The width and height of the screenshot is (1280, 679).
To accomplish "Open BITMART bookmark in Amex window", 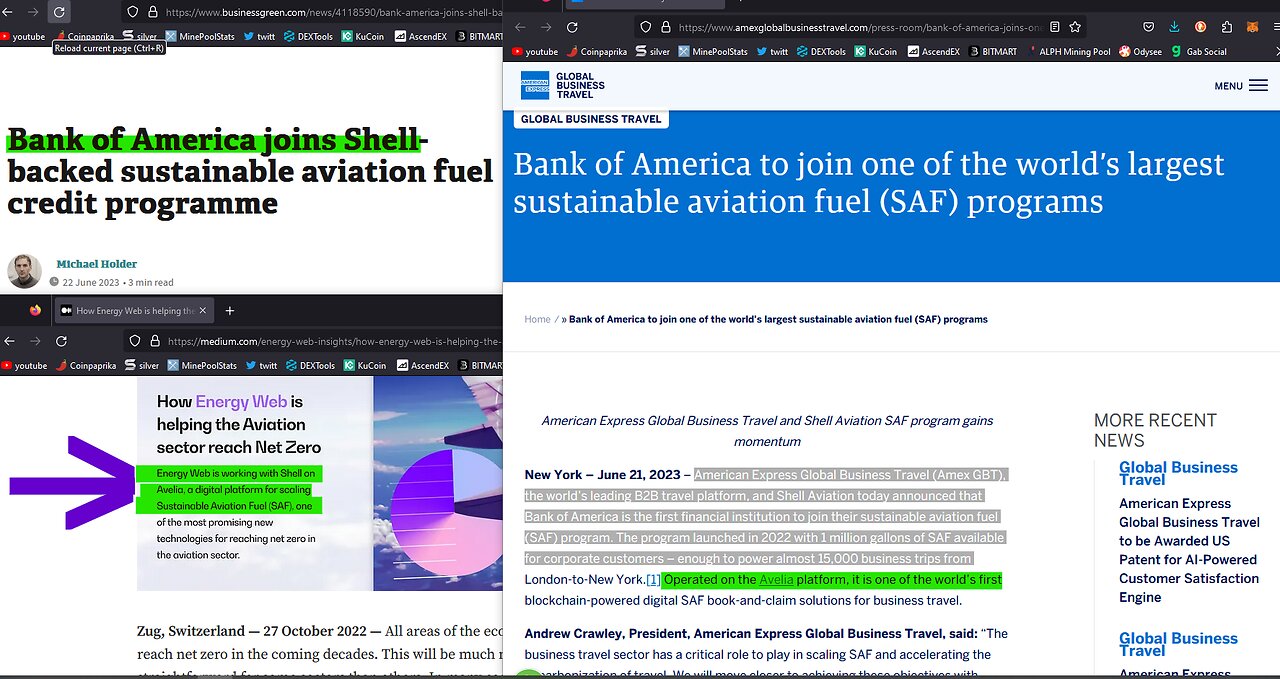I will (x=993, y=51).
